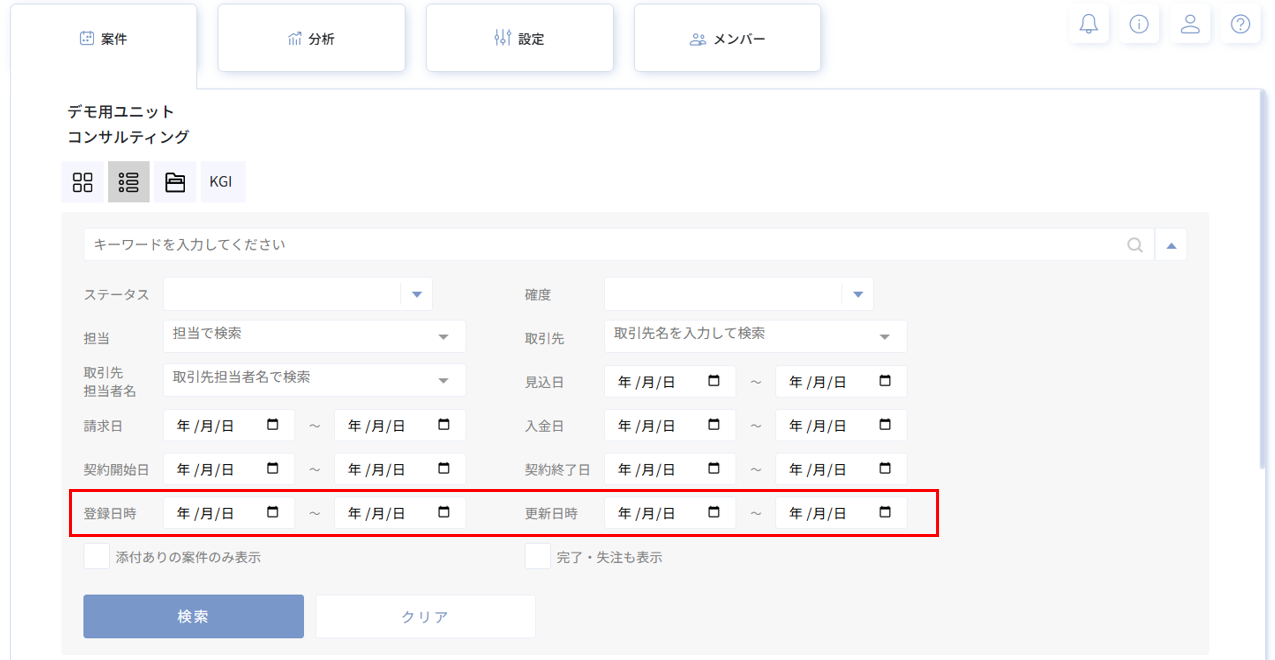Image resolution: width=1275 pixels, height=660 pixels.
Task: Open the user profile icon
Action: 1190,24
